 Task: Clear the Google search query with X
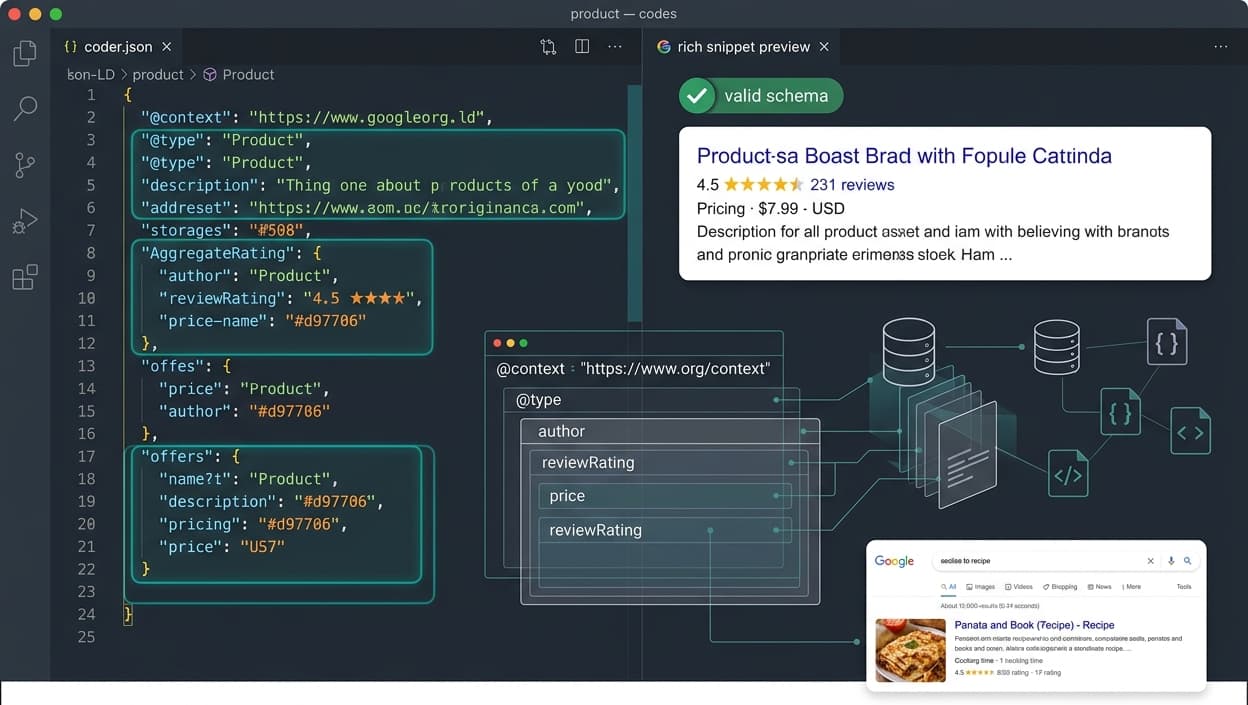pyautogui.click(x=1150, y=562)
